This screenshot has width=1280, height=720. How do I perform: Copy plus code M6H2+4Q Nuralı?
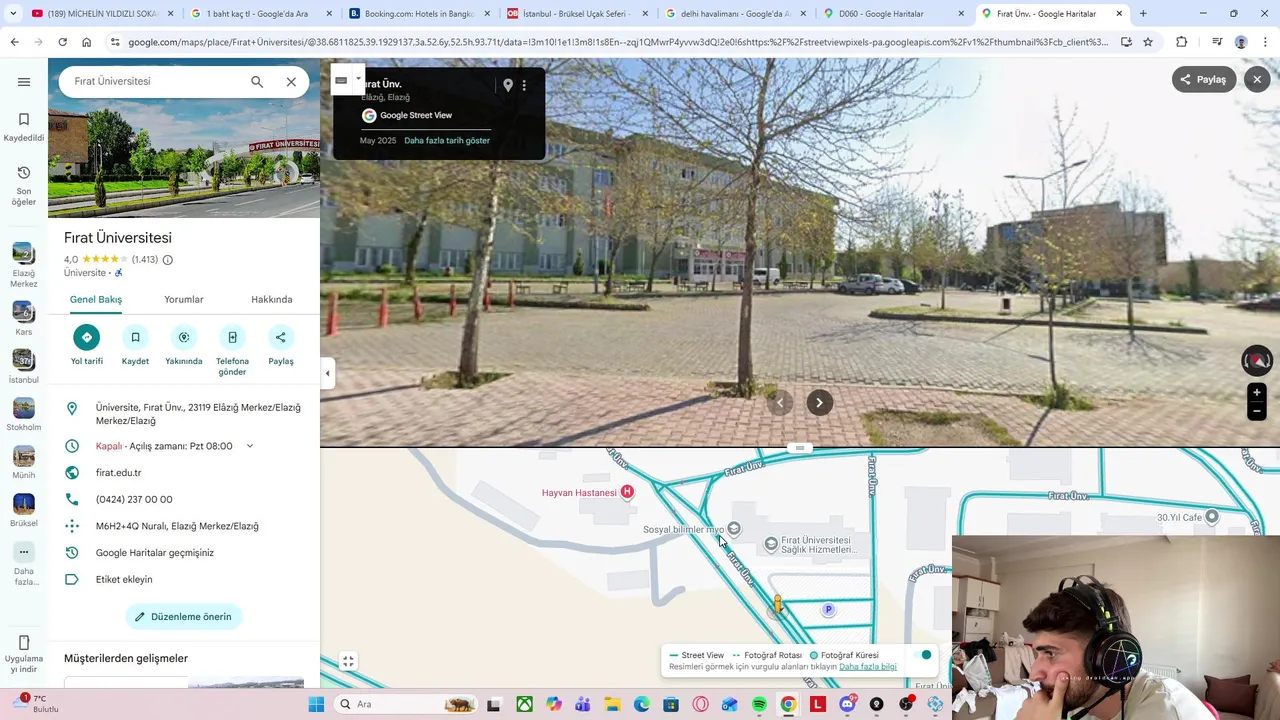[x=177, y=526]
